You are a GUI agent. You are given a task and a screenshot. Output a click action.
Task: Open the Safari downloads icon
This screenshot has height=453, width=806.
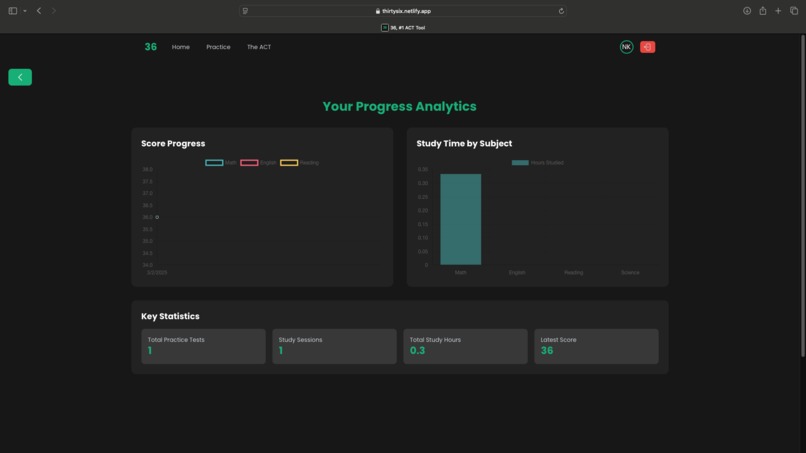pyautogui.click(x=747, y=11)
